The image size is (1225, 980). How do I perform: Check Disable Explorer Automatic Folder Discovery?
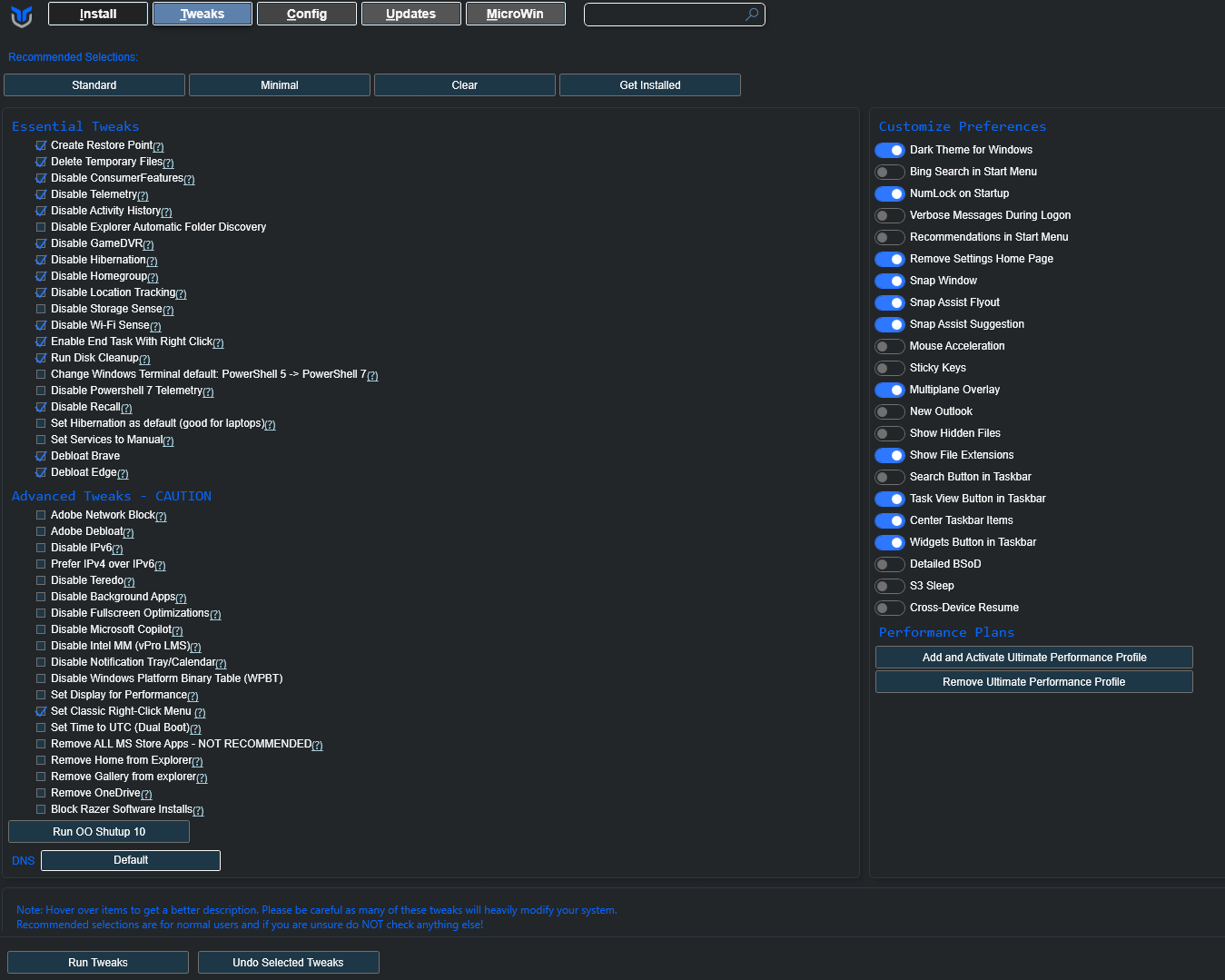(x=41, y=227)
